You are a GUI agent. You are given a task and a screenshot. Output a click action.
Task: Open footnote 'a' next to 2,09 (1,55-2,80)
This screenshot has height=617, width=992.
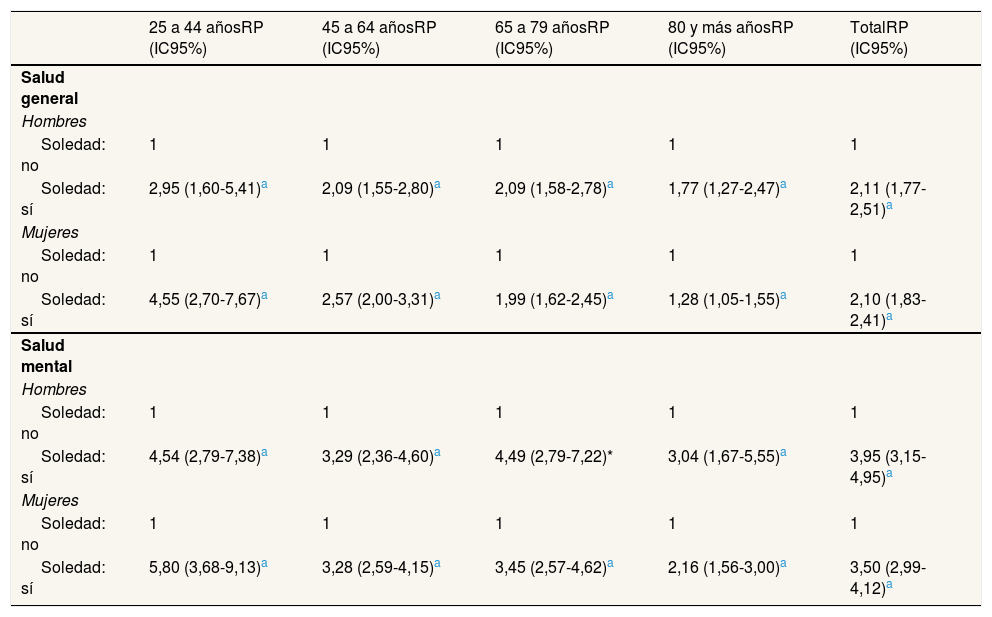click(x=437, y=185)
